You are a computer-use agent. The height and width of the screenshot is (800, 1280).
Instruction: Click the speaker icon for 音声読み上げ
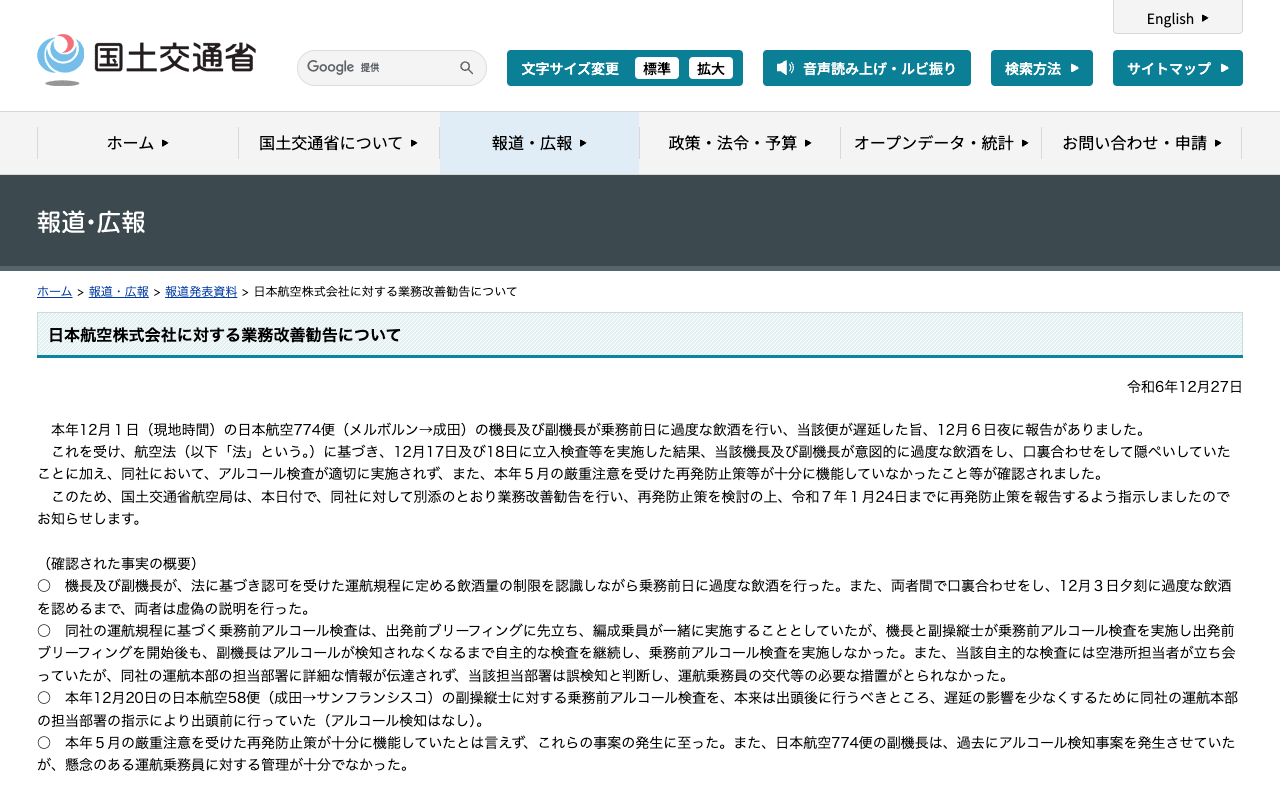[785, 68]
